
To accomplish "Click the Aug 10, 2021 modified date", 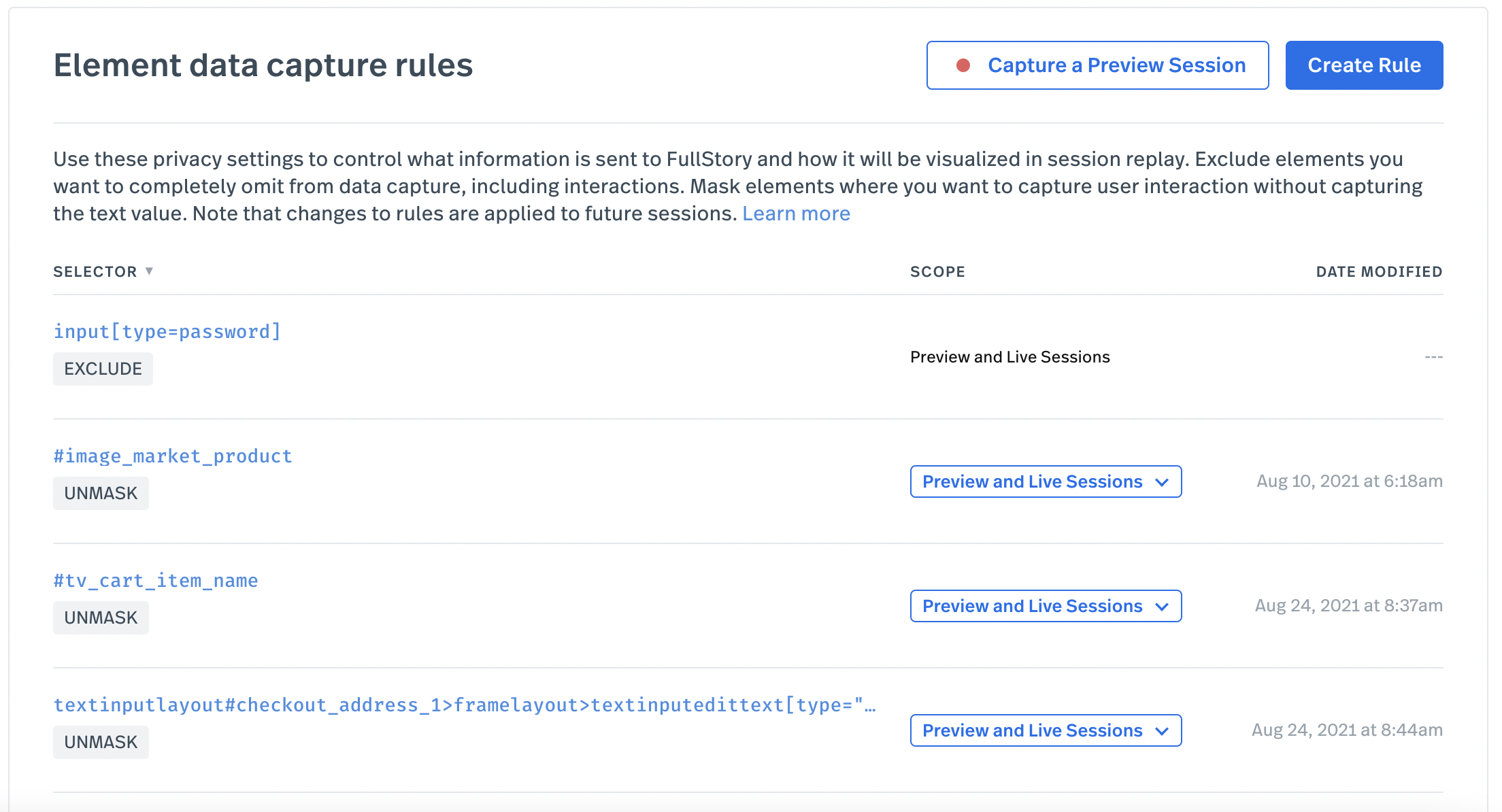I will [x=1349, y=481].
